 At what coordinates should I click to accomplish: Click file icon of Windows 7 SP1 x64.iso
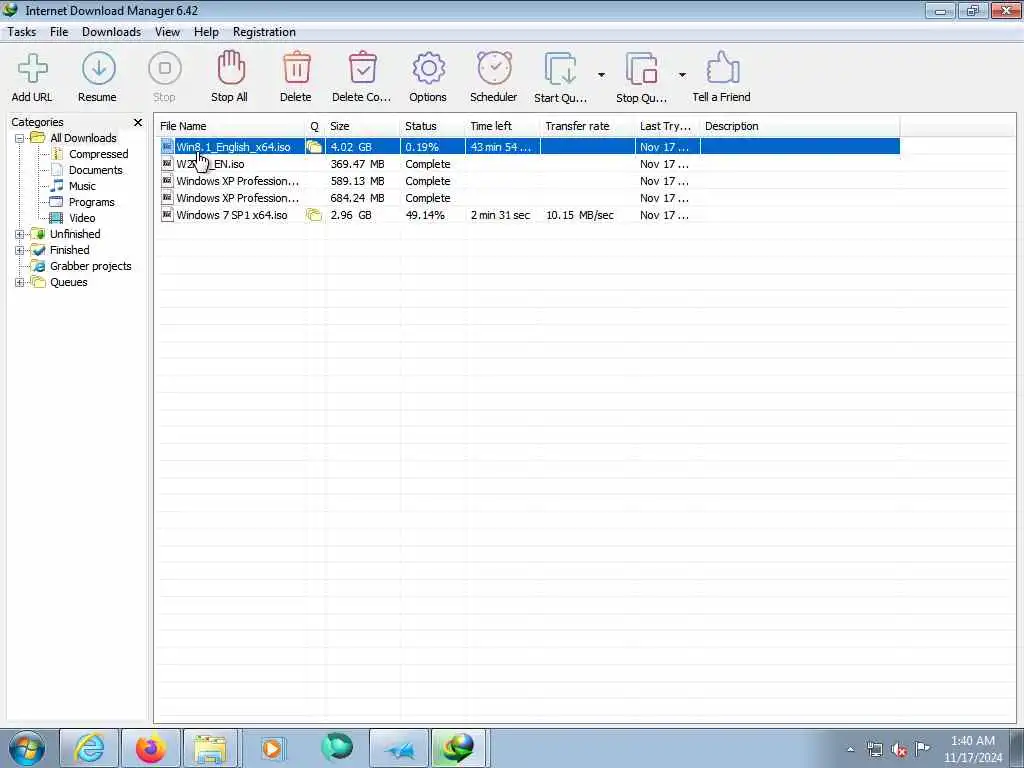click(167, 215)
